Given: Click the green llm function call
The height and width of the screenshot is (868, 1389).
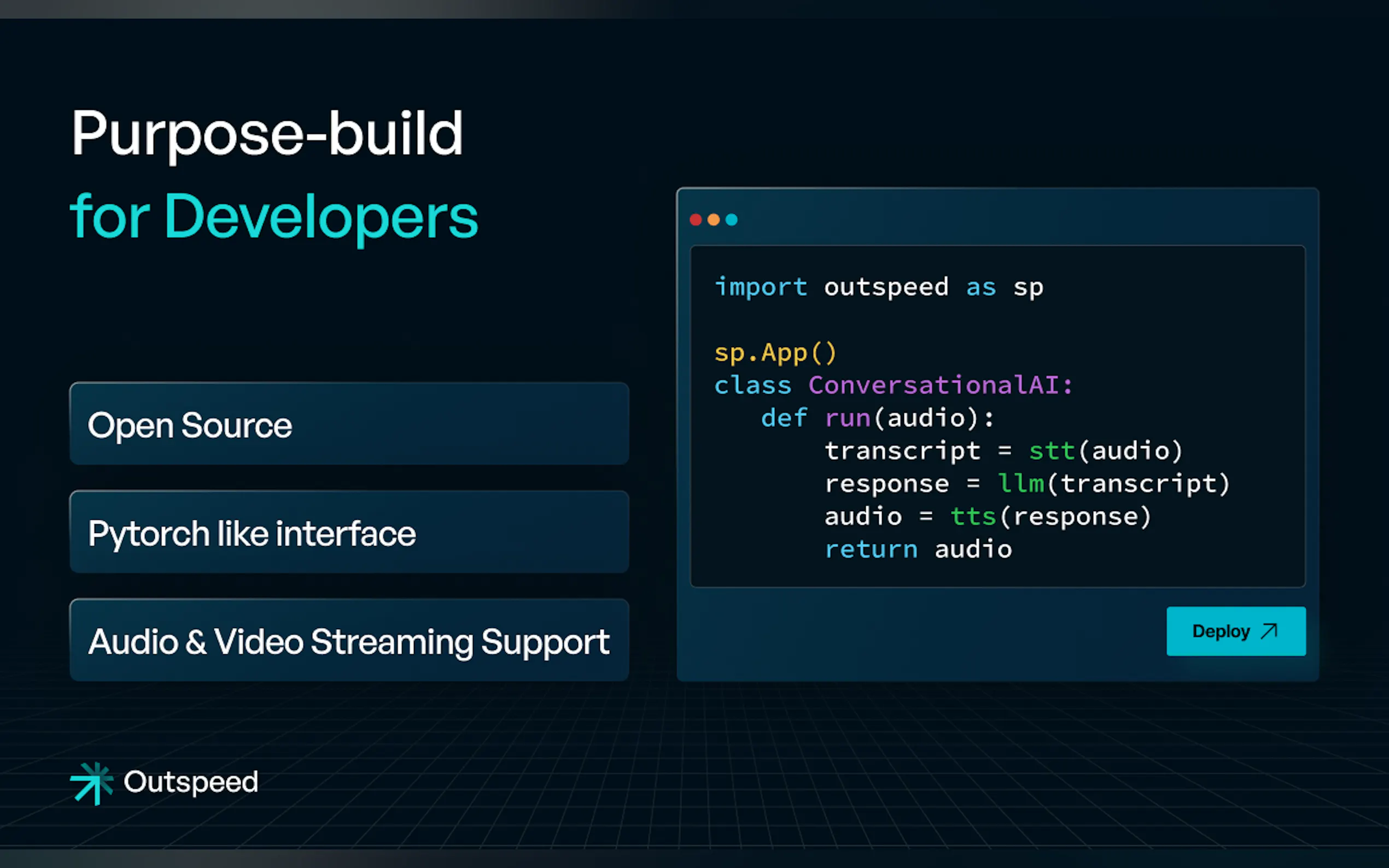Looking at the screenshot, I should 1020,483.
